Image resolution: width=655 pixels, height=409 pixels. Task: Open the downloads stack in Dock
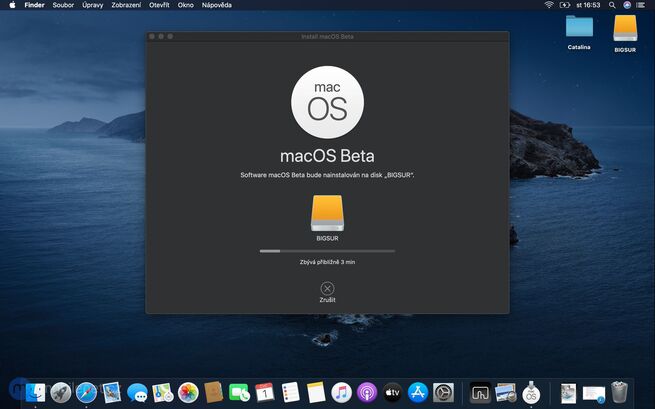point(594,394)
